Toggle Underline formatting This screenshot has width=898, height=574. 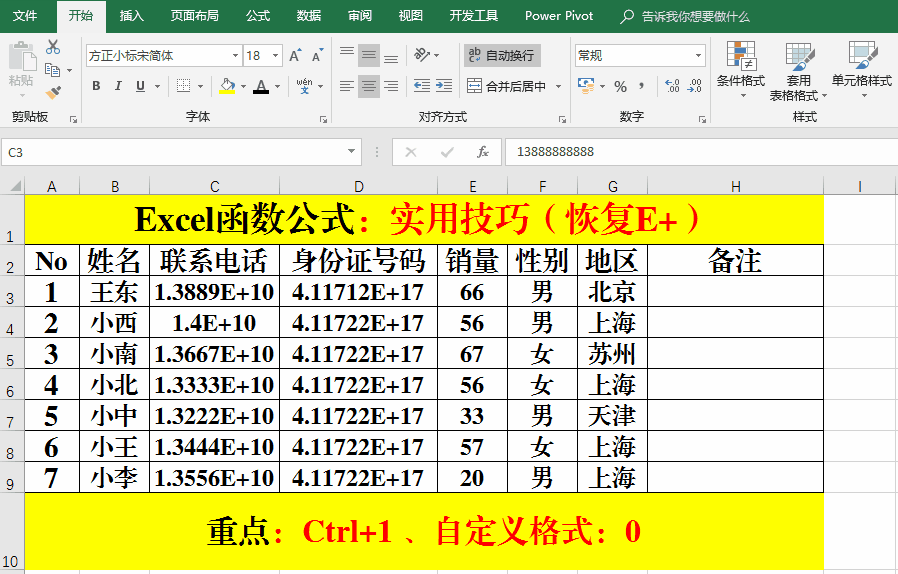pos(140,86)
